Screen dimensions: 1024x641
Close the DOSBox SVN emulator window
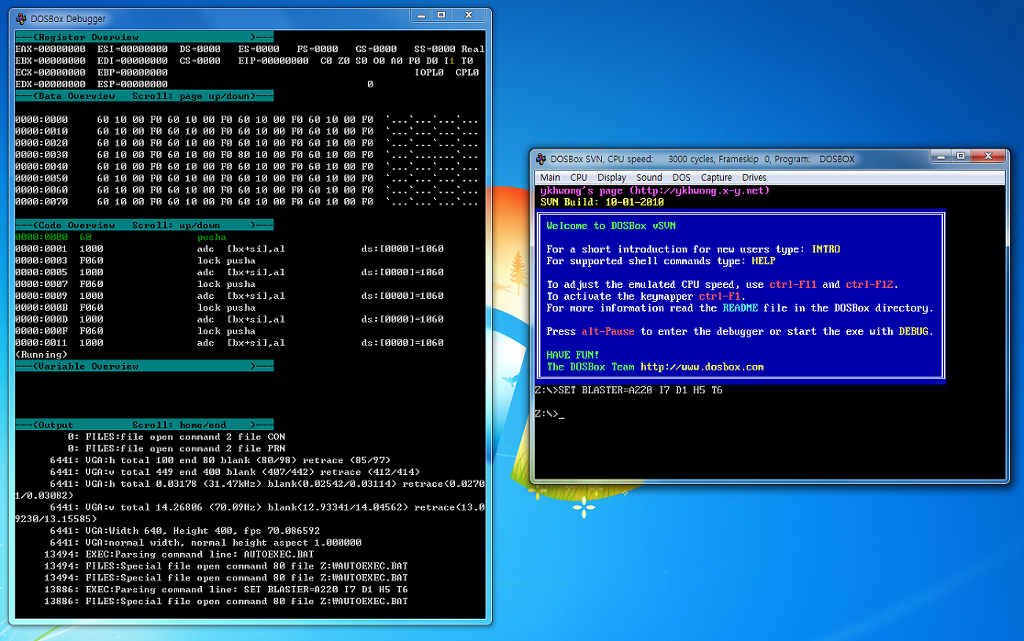pyautogui.click(x=988, y=156)
